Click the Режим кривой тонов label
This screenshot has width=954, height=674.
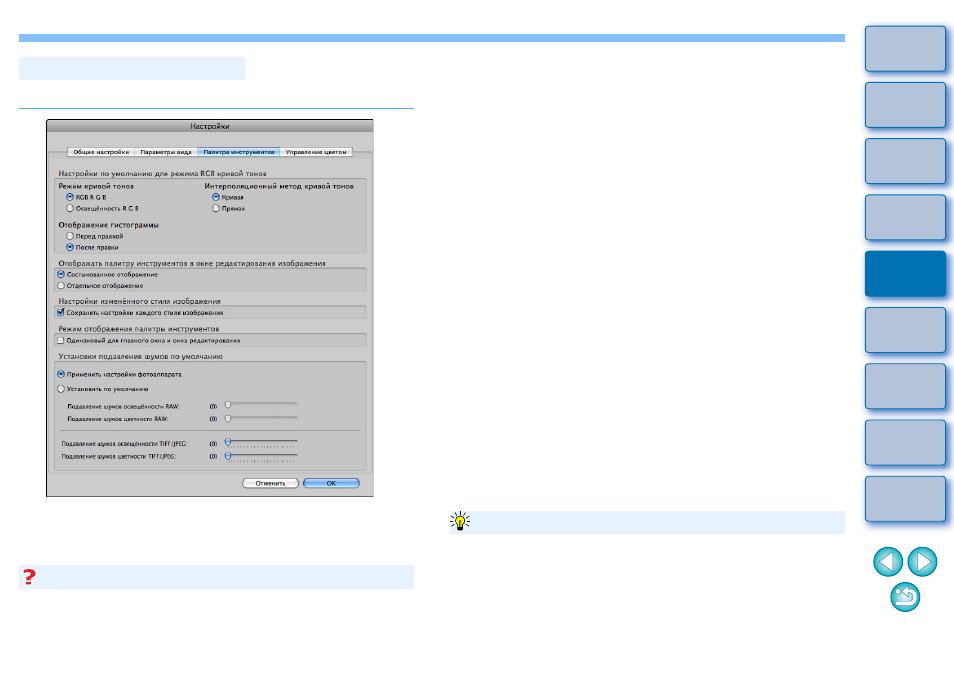[96, 186]
